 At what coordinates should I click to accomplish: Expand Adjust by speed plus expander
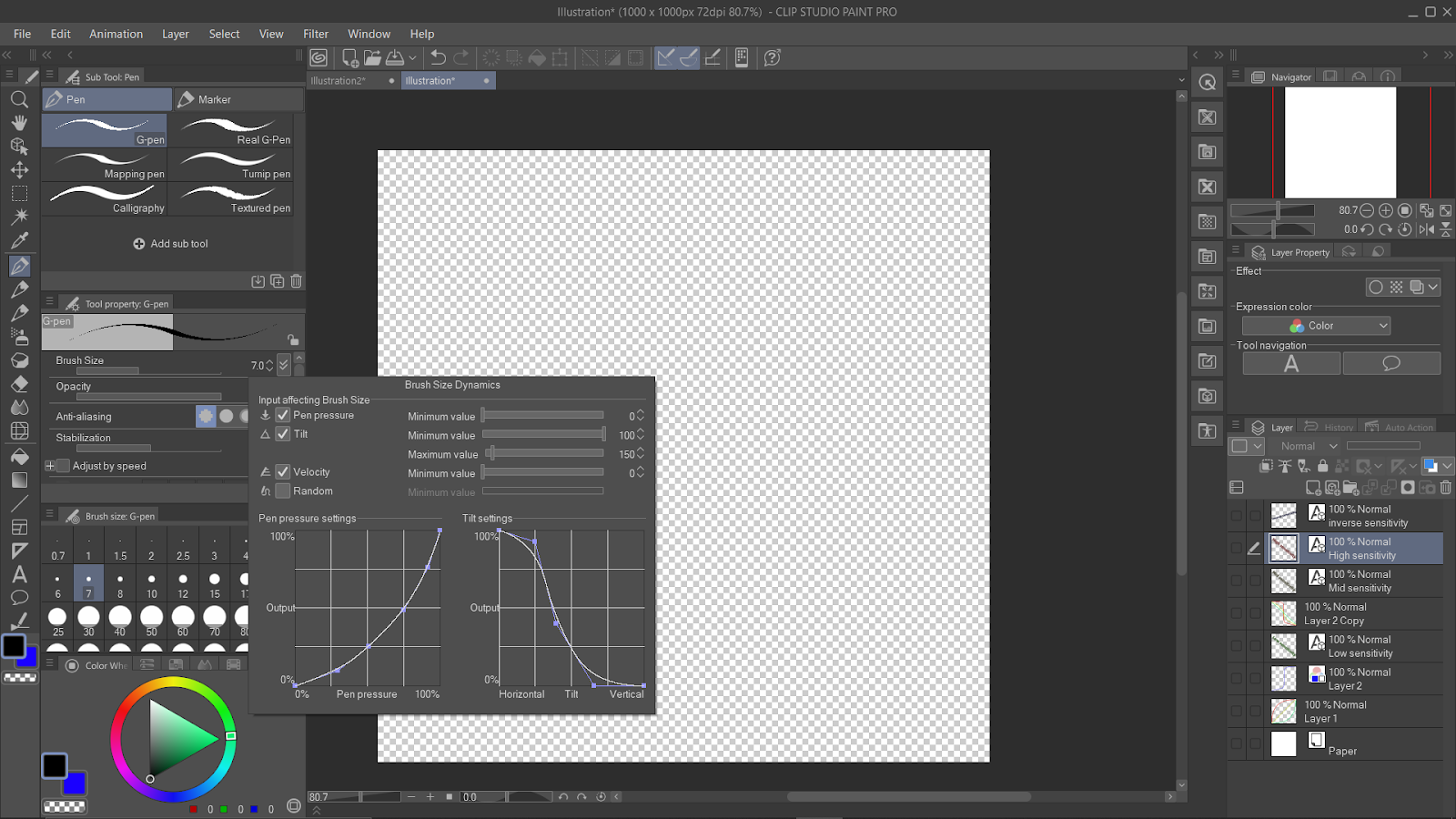pyautogui.click(x=50, y=466)
